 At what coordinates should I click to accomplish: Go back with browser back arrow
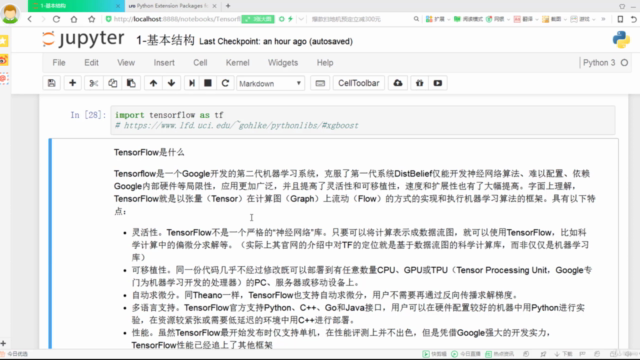click(x=29, y=19)
